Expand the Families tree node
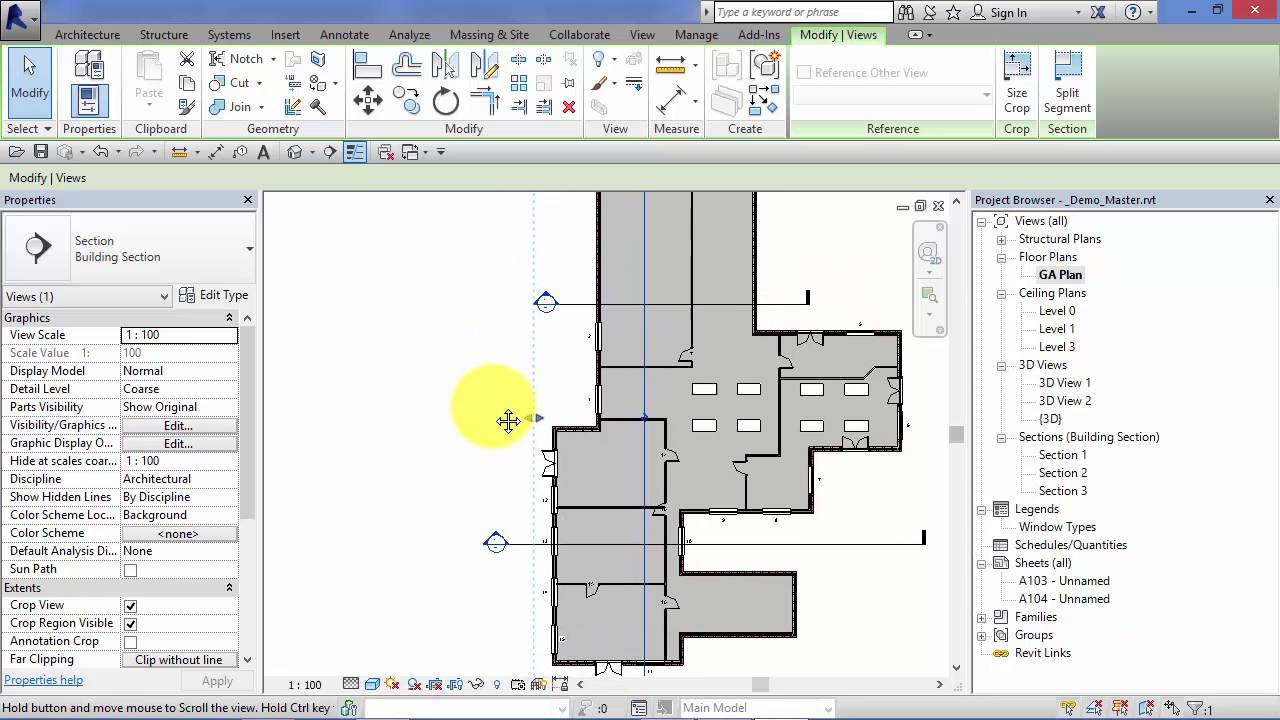This screenshot has width=1280, height=720. (x=983, y=617)
